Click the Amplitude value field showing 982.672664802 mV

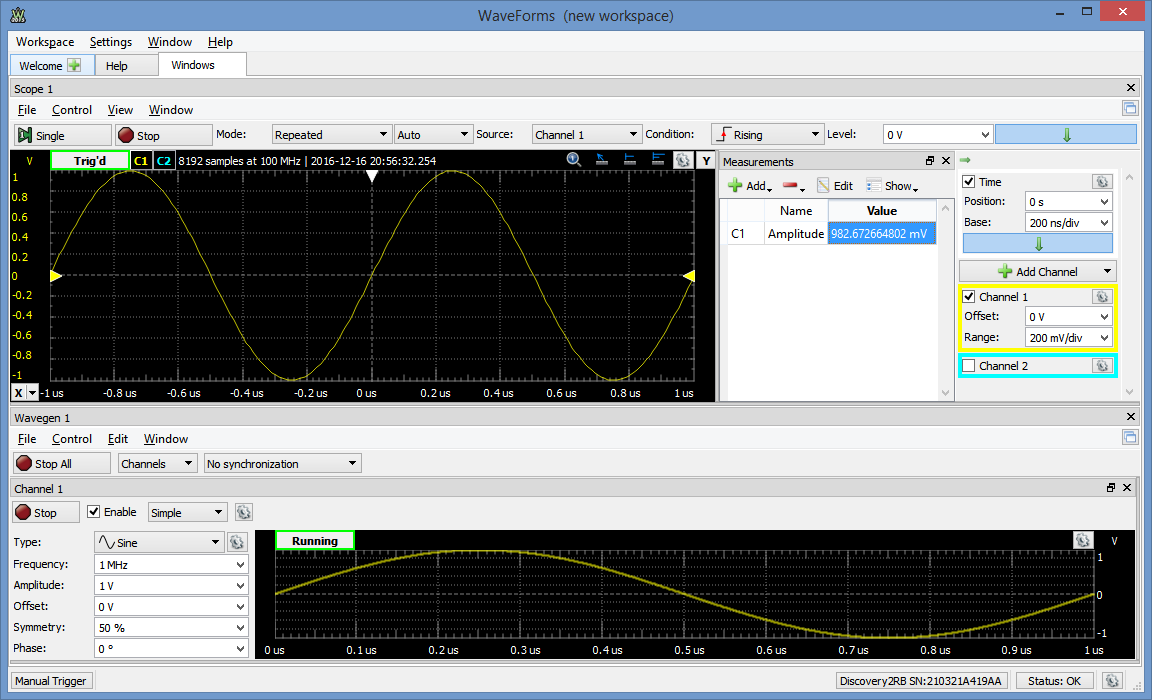pos(881,233)
